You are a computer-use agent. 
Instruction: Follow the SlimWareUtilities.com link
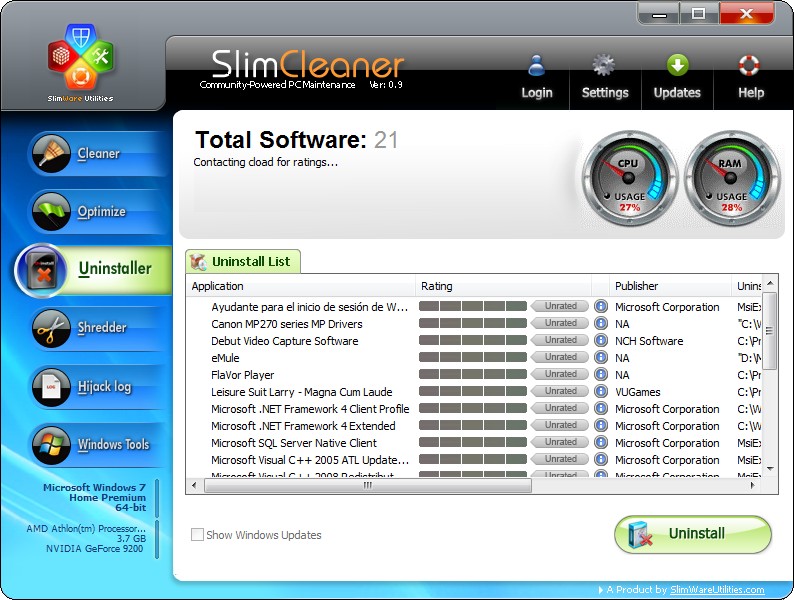coord(717,590)
